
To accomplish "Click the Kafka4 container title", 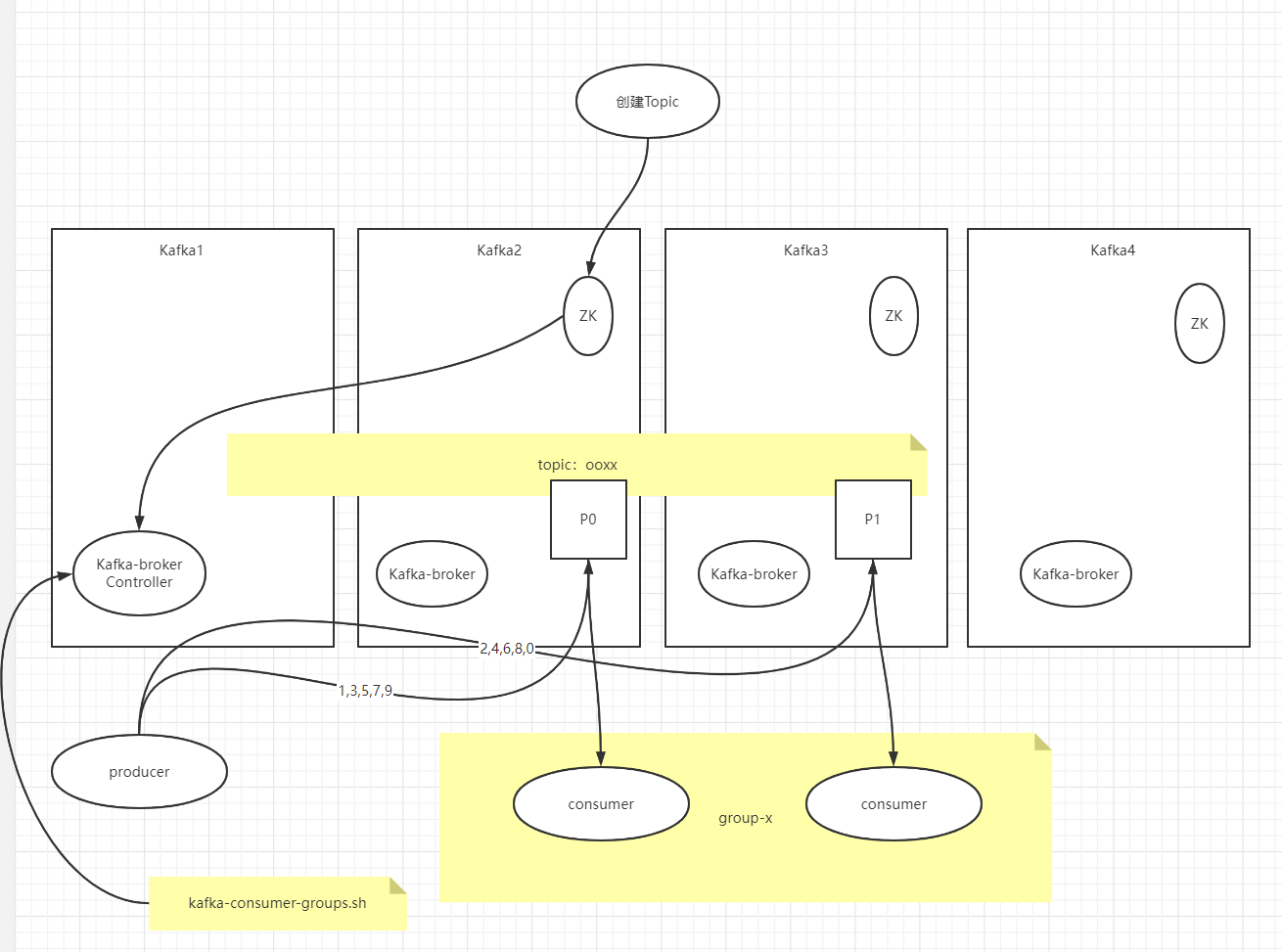I will tap(1113, 250).
